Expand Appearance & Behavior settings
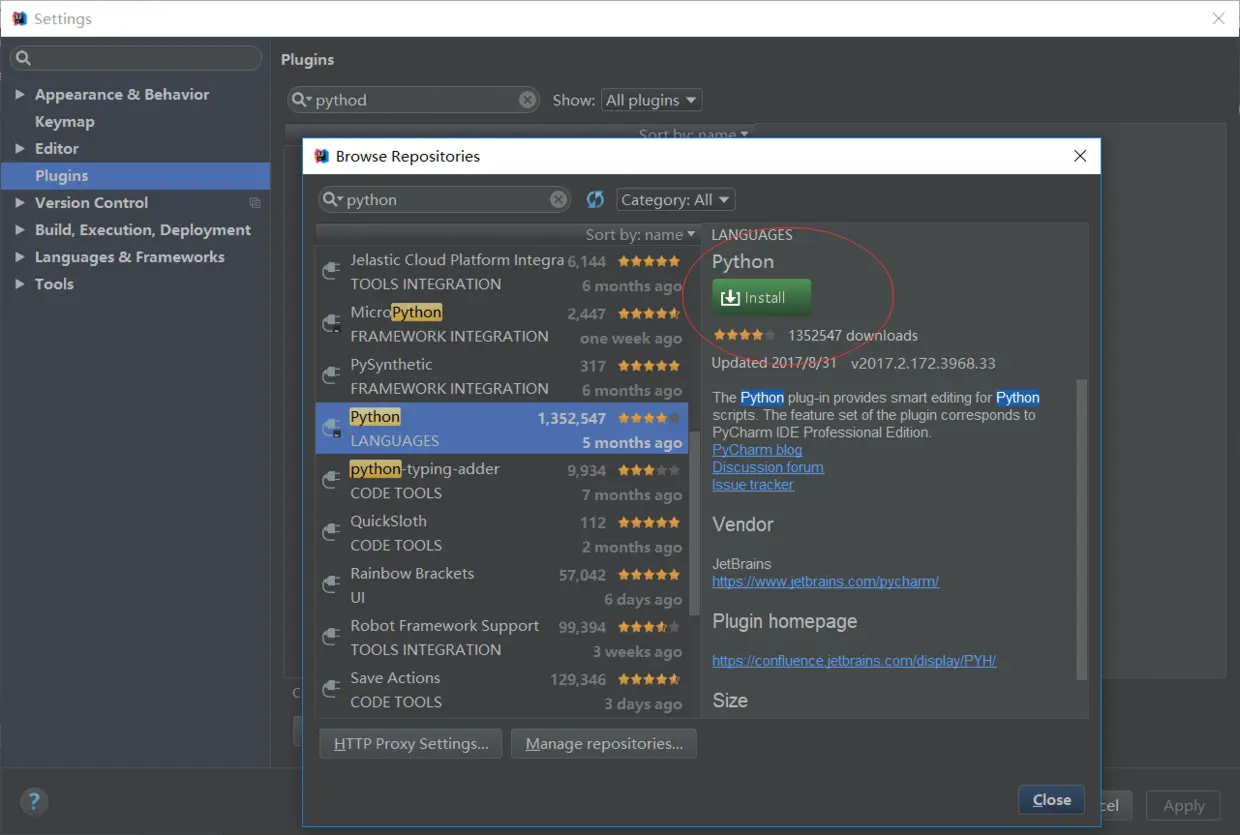The width and height of the screenshot is (1240, 835). click(x=19, y=94)
